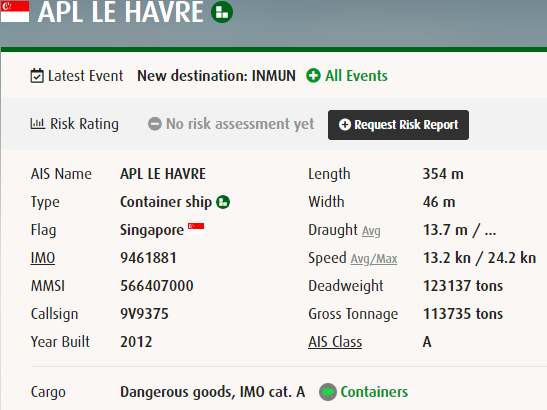Image resolution: width=547 pixels, height=410 pixels.
Task: Click the green plus icon before All Events
Action: coord(313,76)
